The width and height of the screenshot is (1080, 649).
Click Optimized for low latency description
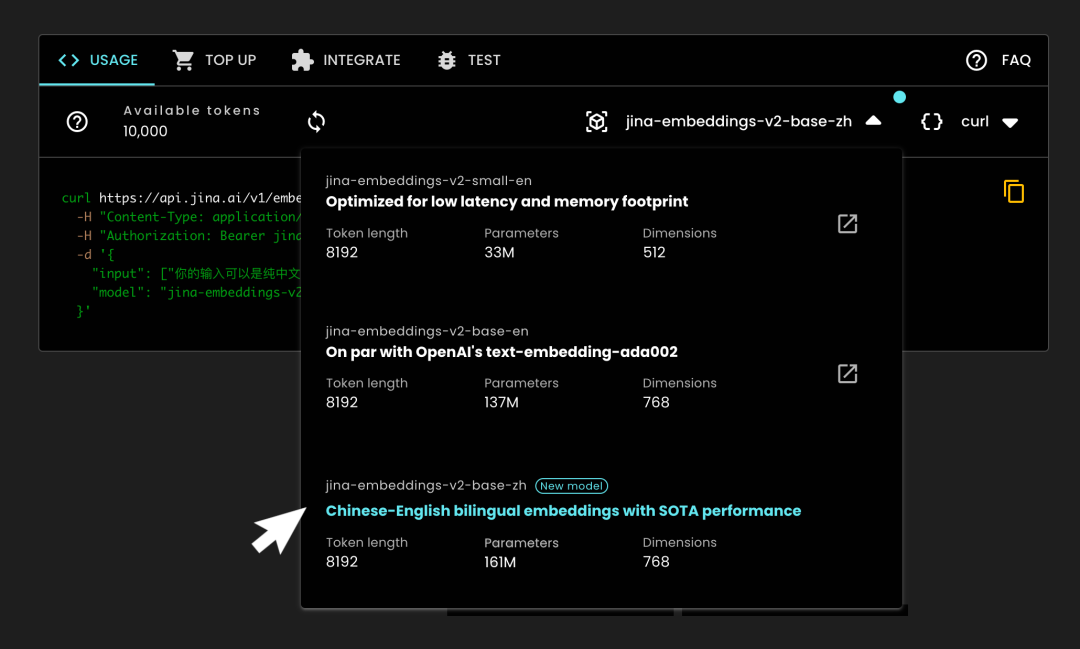[x=506, y=202]
